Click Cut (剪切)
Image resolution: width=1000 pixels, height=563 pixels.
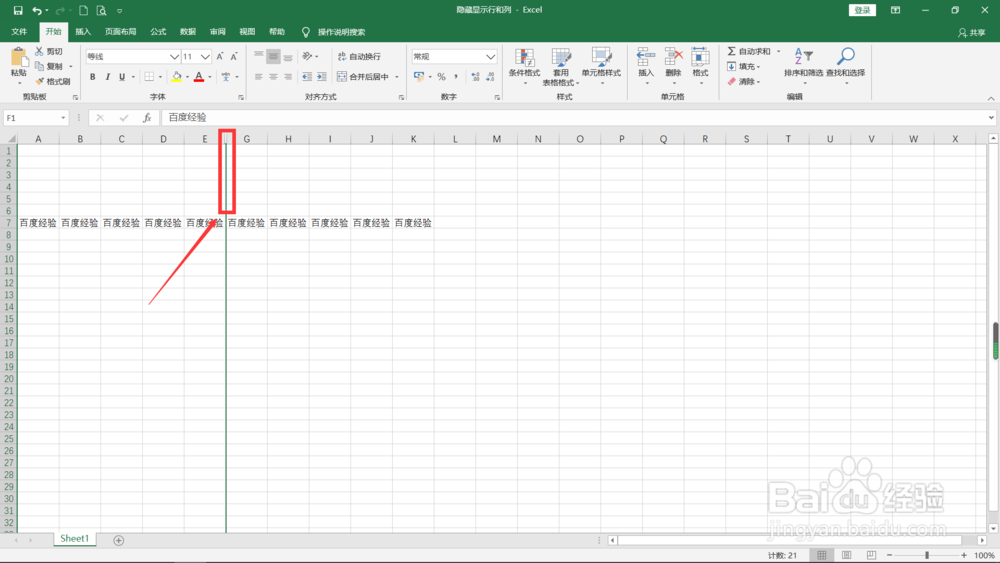(x=49, y=51)
